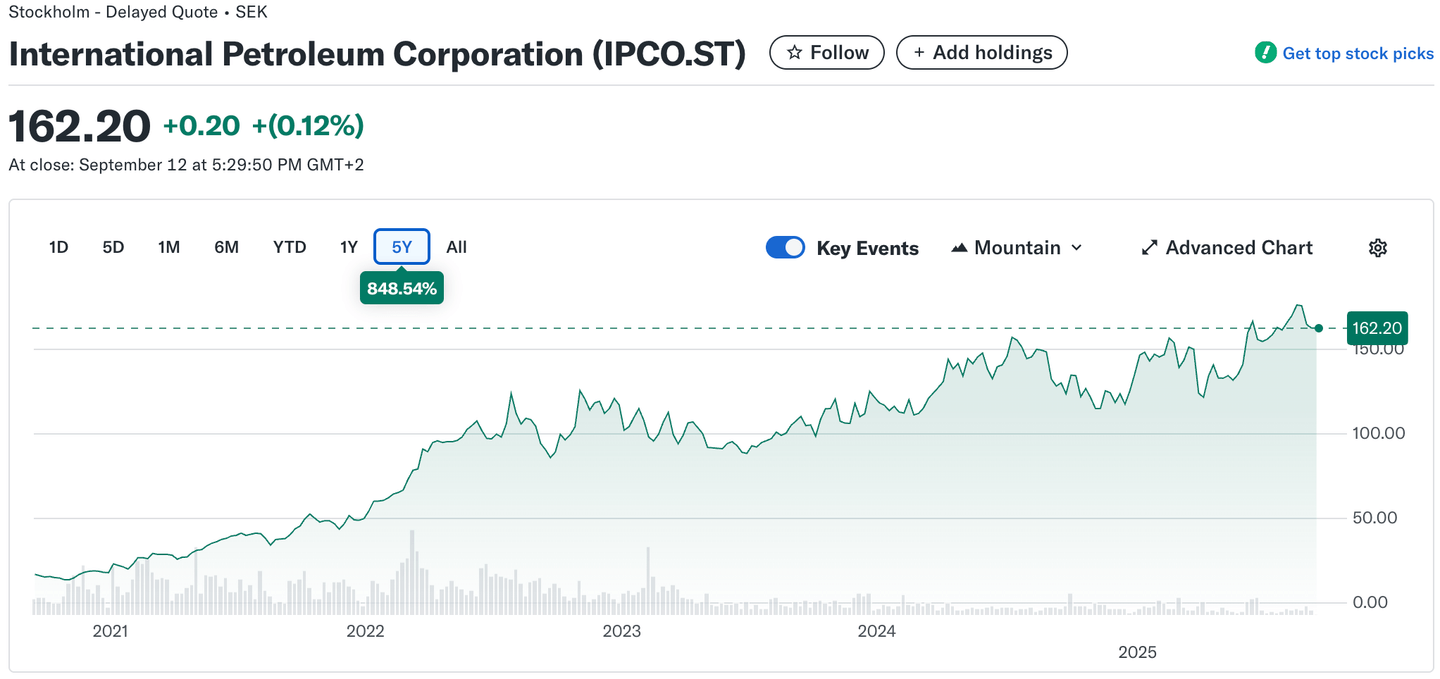
Task: Click the Mountain chart type icon
Action: coord(959,248)
